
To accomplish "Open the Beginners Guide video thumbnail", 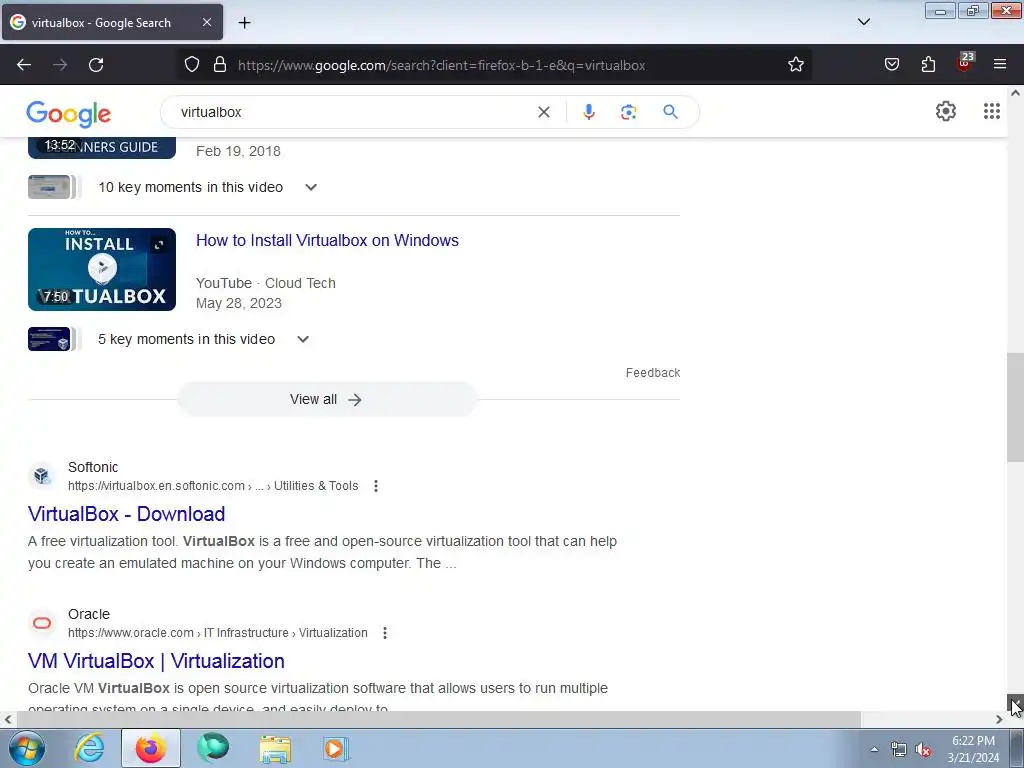I will tap(102, 148).
